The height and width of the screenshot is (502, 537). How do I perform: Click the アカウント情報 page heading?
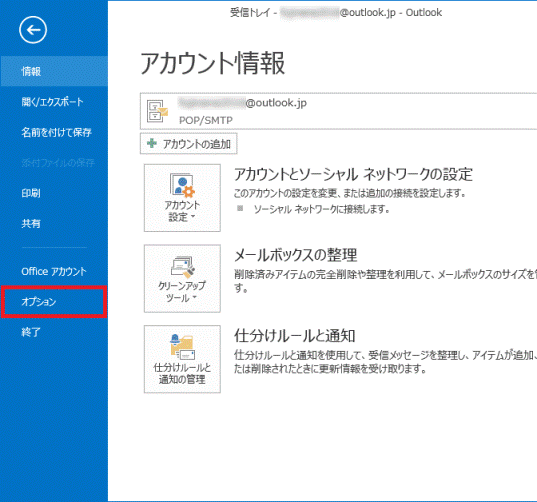(212, 63)
